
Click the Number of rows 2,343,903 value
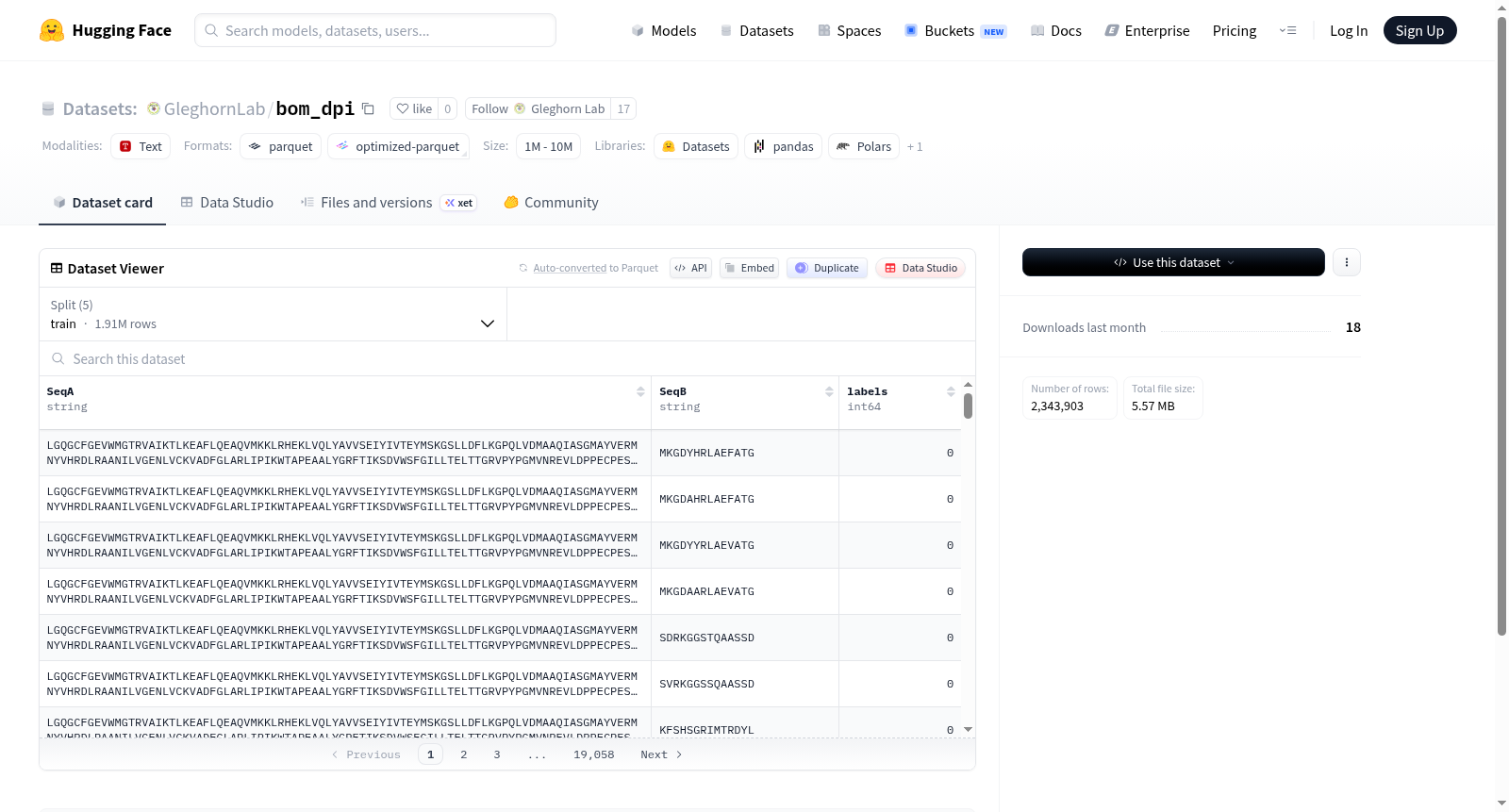pos(1057,406)
